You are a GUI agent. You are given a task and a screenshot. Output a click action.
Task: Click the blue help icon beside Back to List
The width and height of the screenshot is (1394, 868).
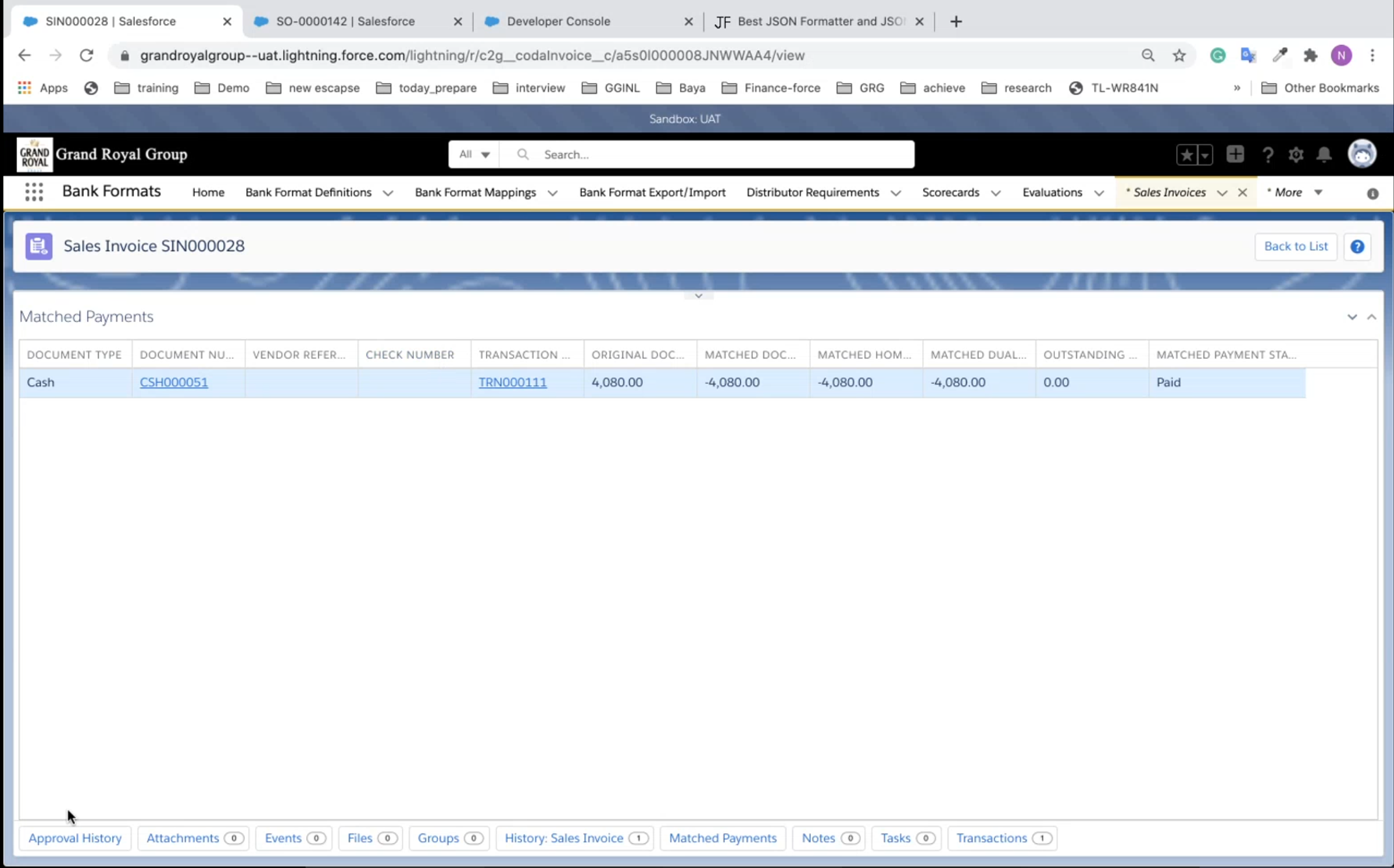point(1357,247)
